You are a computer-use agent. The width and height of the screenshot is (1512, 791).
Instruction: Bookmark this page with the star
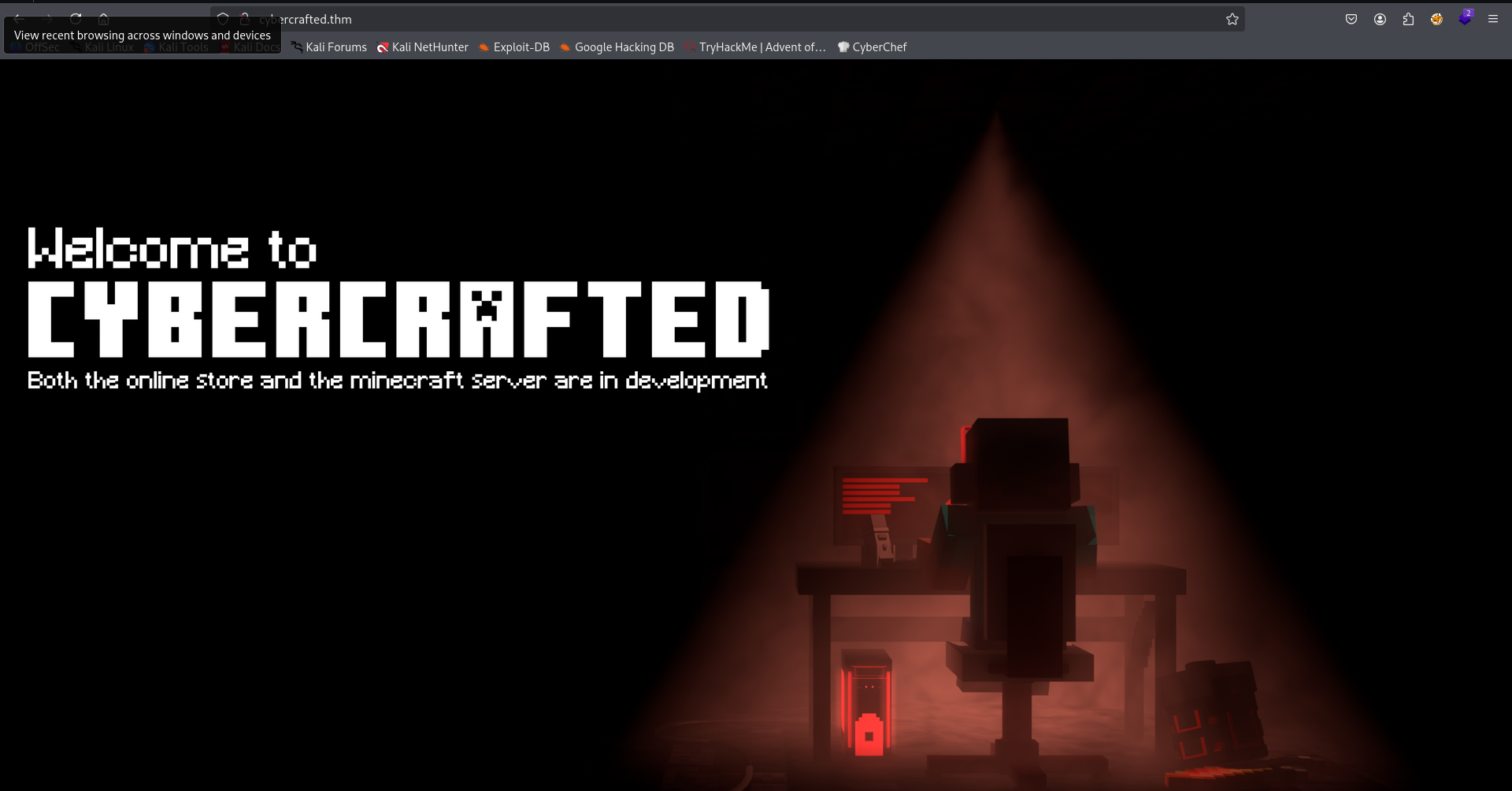(x=1232, y=19)
